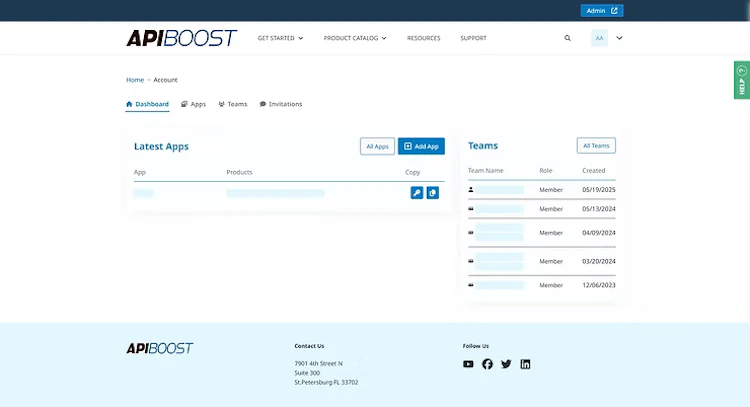Viewport: 750px width, 407px height.
Task: Click the Latest Apps heading
Action: coord(161,146)
